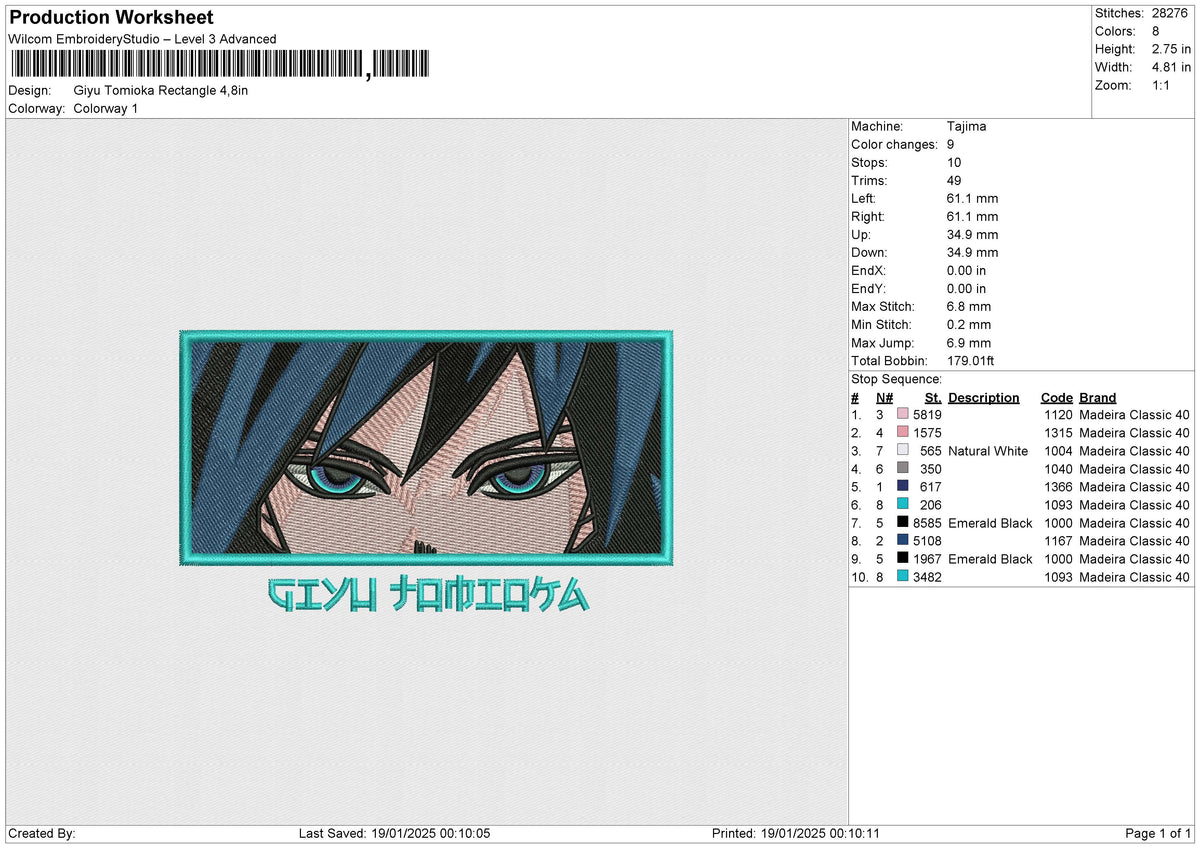Select design name 'Giyu Tomioka Rectangle 4,8in'
Screen dimensions: 1200x848
pos(161,90)
